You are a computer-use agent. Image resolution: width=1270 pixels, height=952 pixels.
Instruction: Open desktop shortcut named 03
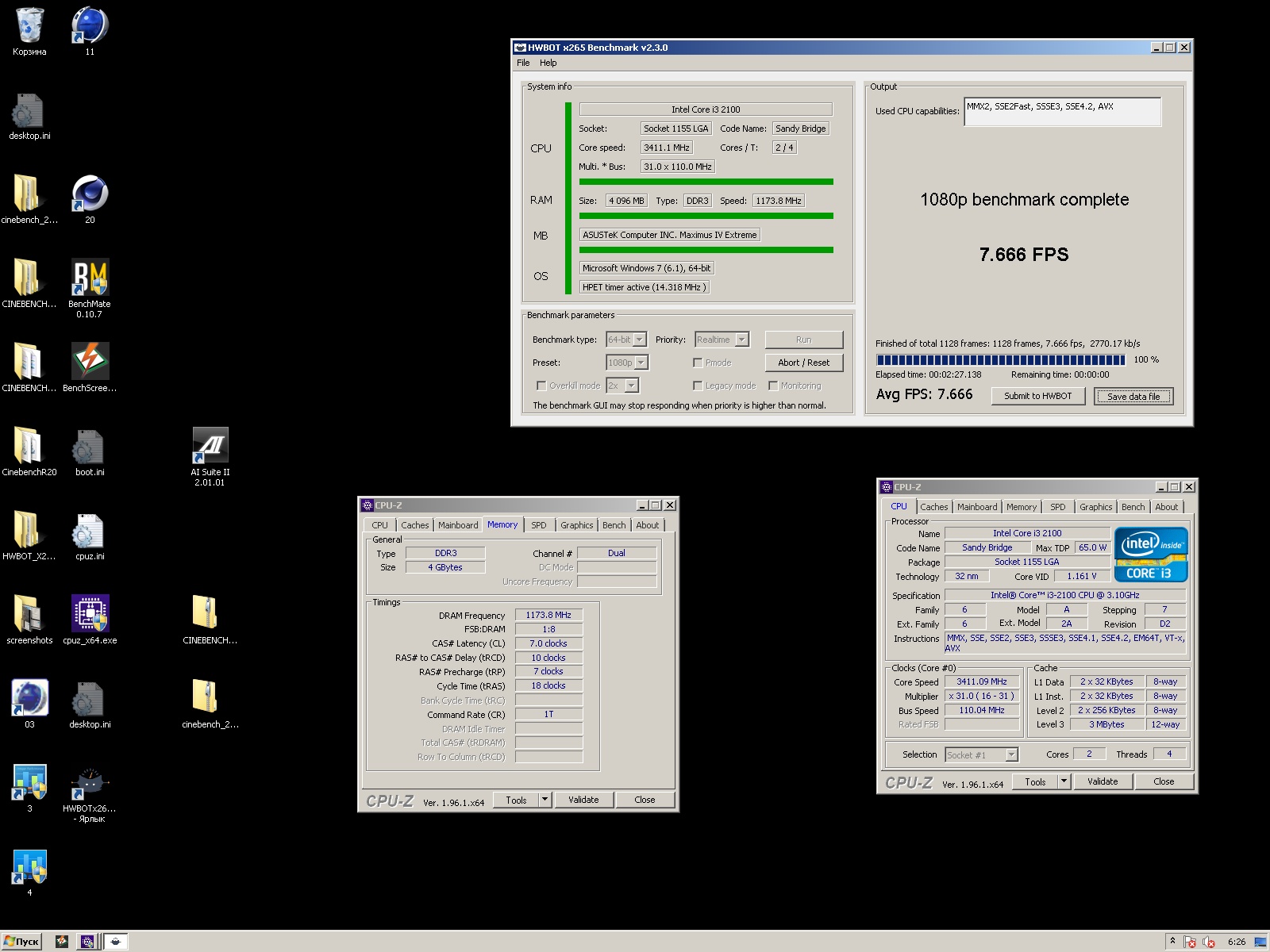tap(29, 704)
